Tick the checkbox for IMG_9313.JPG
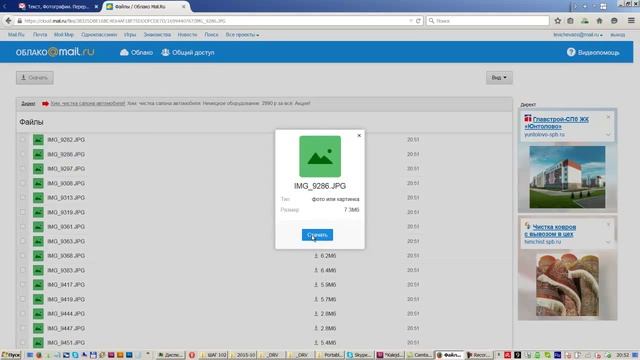This screenshot has width=640, height=360. click(23, 198)
